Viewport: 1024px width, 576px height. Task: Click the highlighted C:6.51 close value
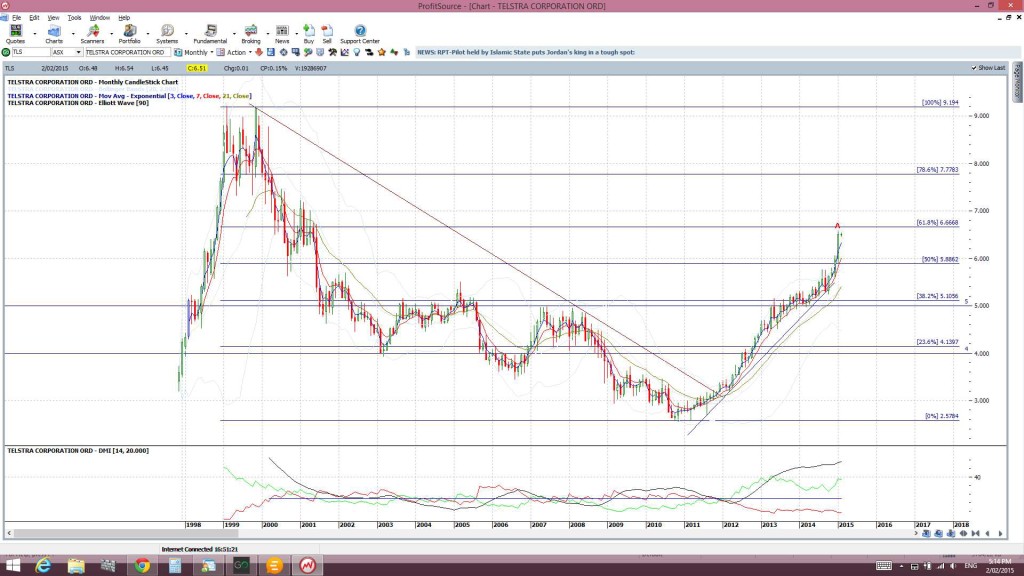[197, 68]
